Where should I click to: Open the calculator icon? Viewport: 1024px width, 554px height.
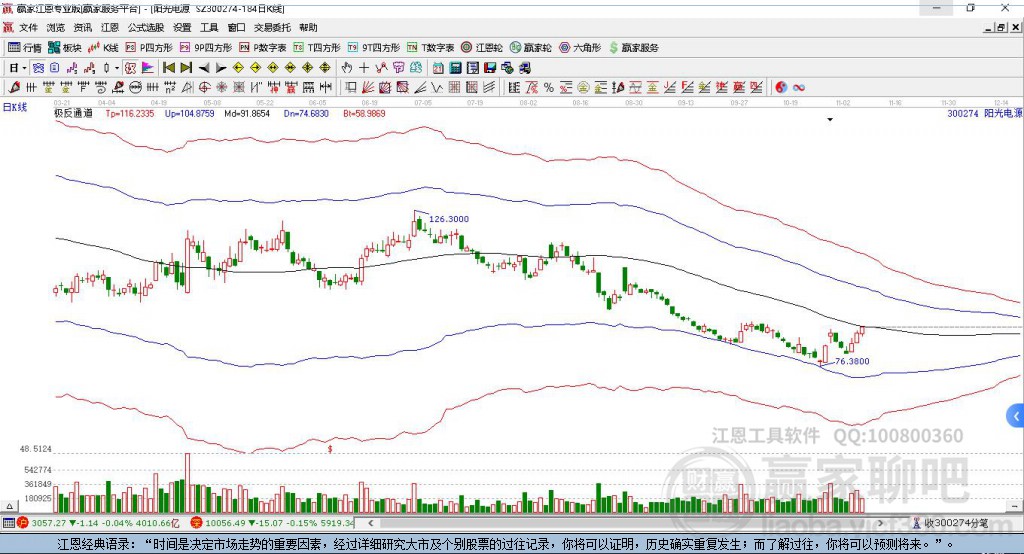point(455,68)
